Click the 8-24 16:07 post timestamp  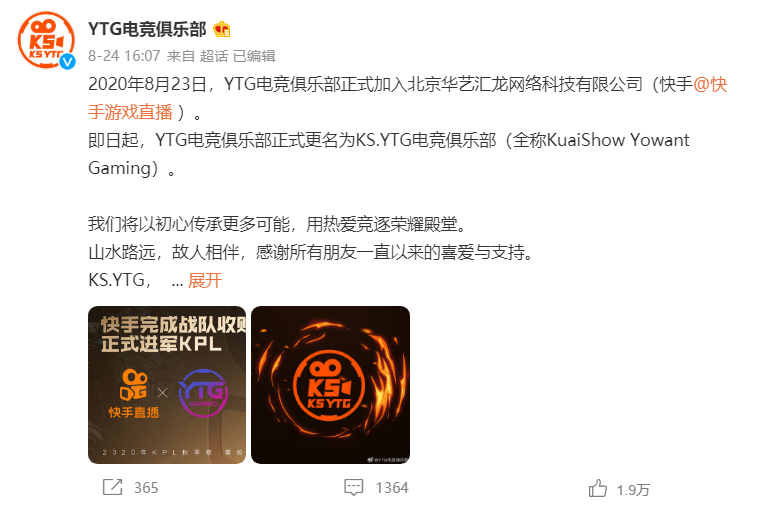[x=124, y=56]
